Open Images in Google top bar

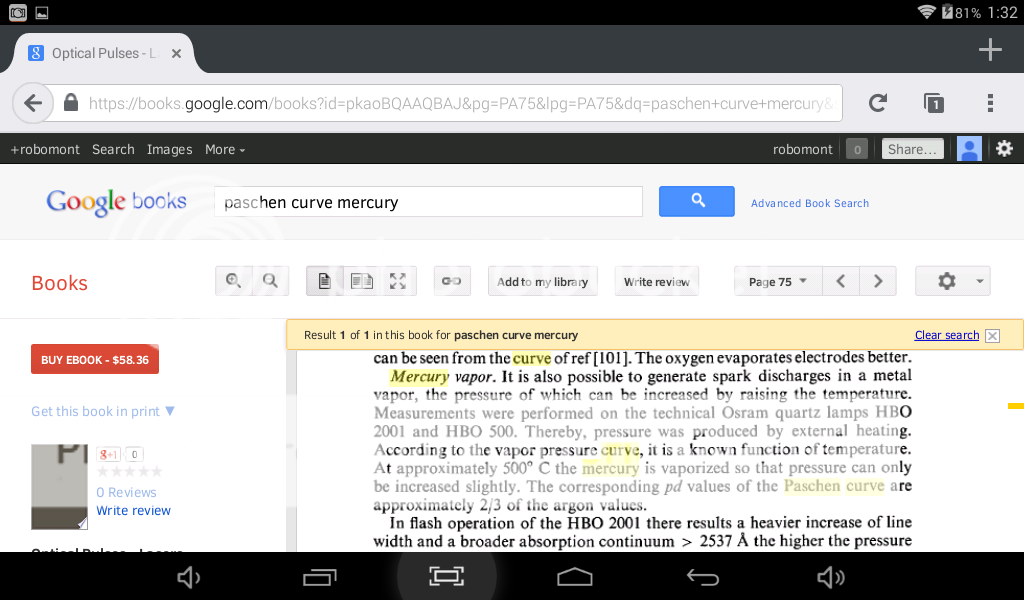click(x=170, y=150)
